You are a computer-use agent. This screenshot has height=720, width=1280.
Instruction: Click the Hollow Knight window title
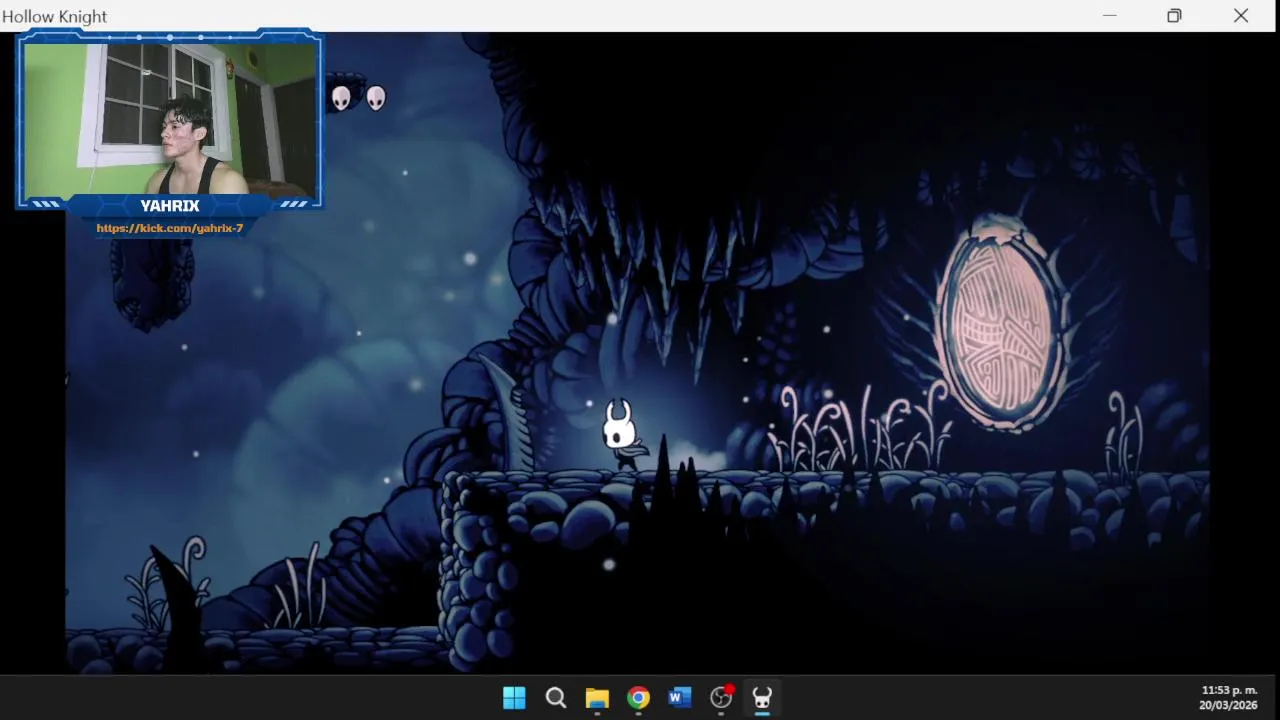[55, 16]
